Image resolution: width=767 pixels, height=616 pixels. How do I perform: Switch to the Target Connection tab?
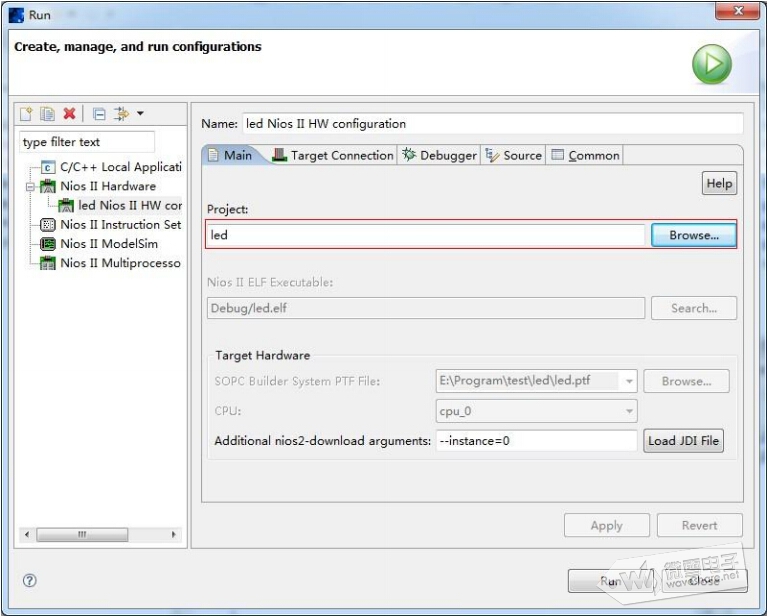click(333, 155)
